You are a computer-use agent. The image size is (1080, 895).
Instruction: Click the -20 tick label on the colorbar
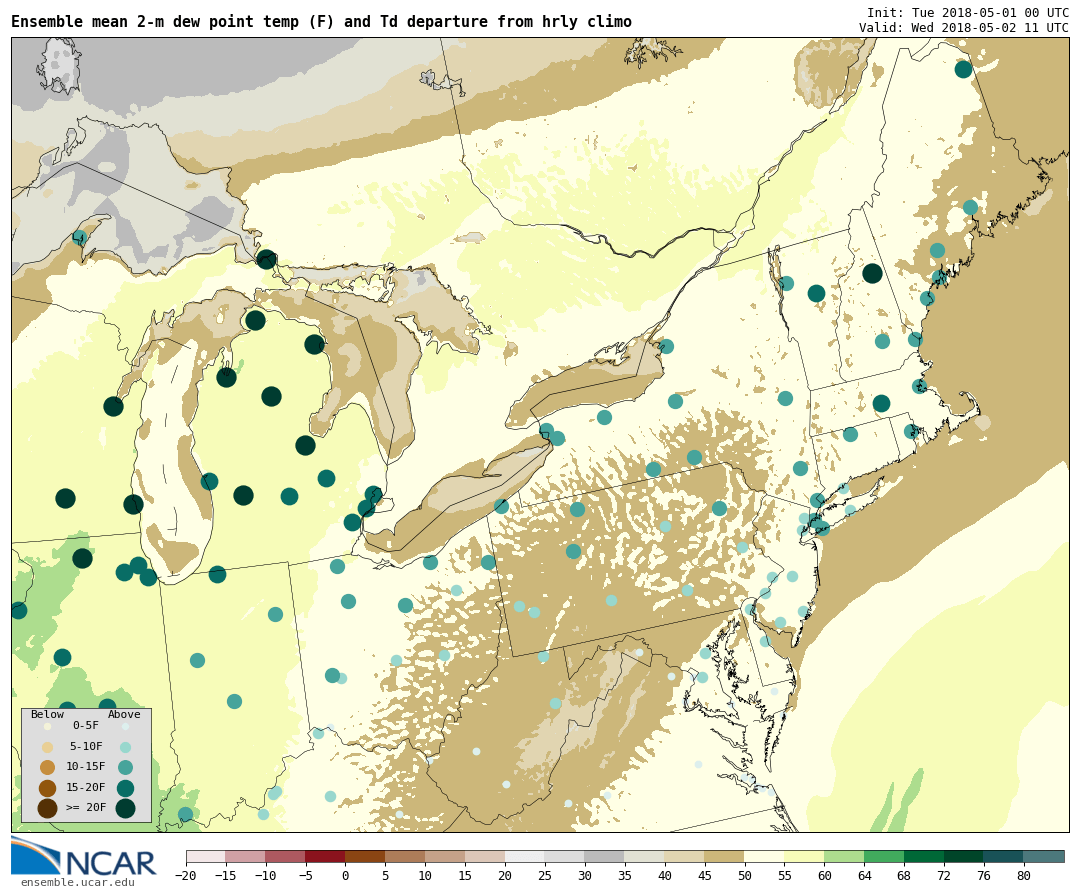pos(185,876)
